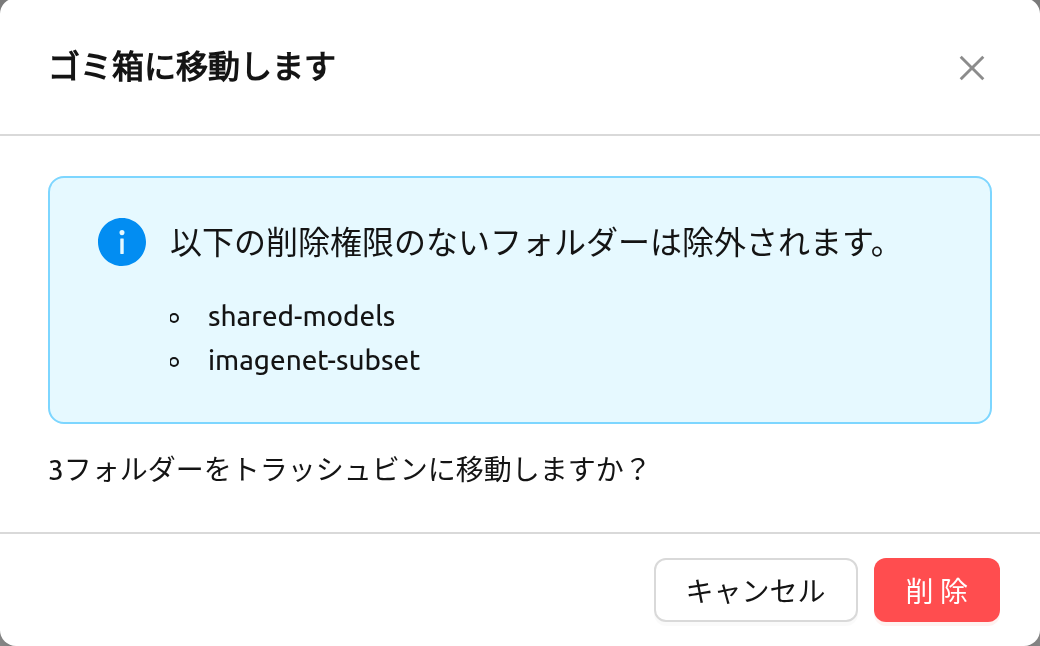The image size is (1040, 646).
Task: Click the 以下の削除権限のないフォルダー warning message
Action: pyautogui.click(x=529, y=243)
